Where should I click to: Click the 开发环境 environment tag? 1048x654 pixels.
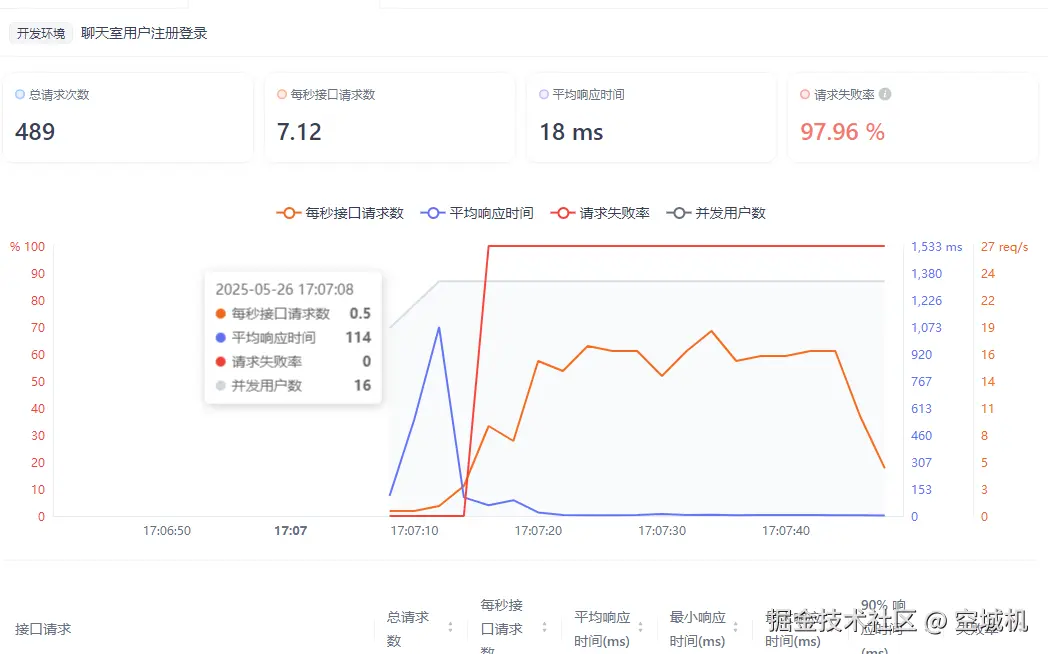41,33
